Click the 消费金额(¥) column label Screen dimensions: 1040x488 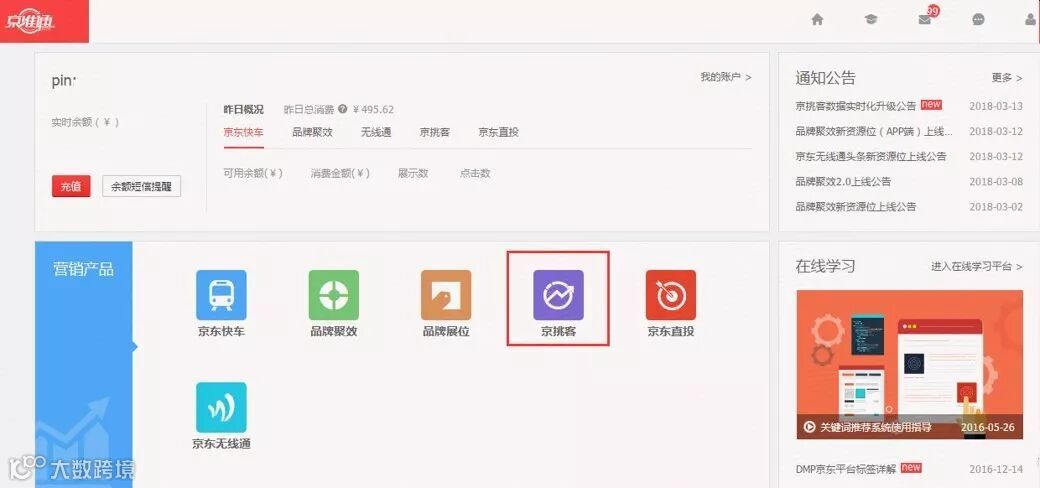point(340,173)
